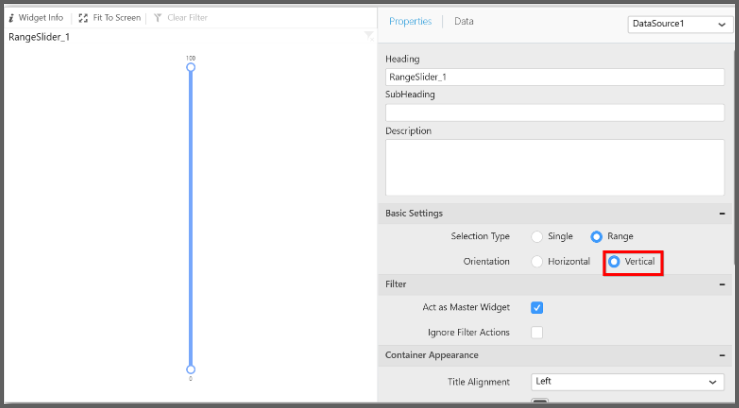Image resolution: width=739 pixels, height=408 pixels.
Task: Select Range selection type
Action: tap(597, 237)
